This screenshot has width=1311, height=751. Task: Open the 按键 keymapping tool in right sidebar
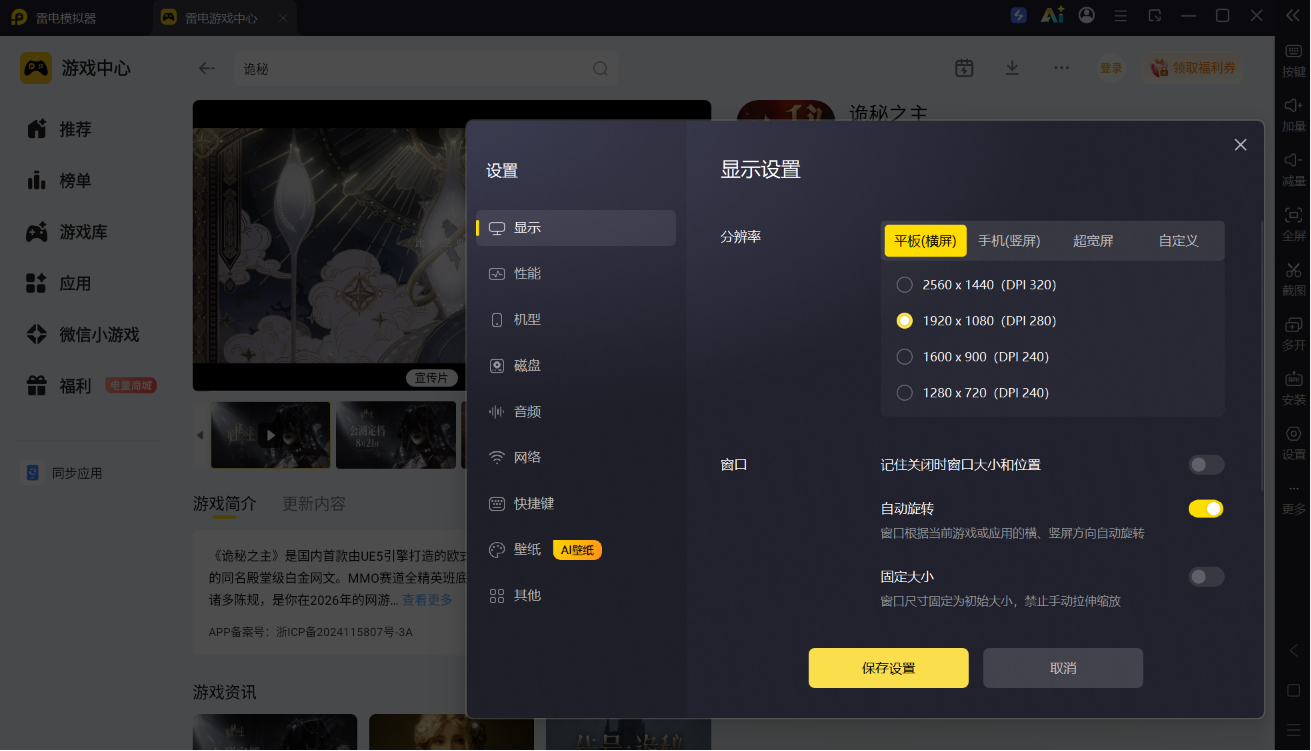point(1293,60)
